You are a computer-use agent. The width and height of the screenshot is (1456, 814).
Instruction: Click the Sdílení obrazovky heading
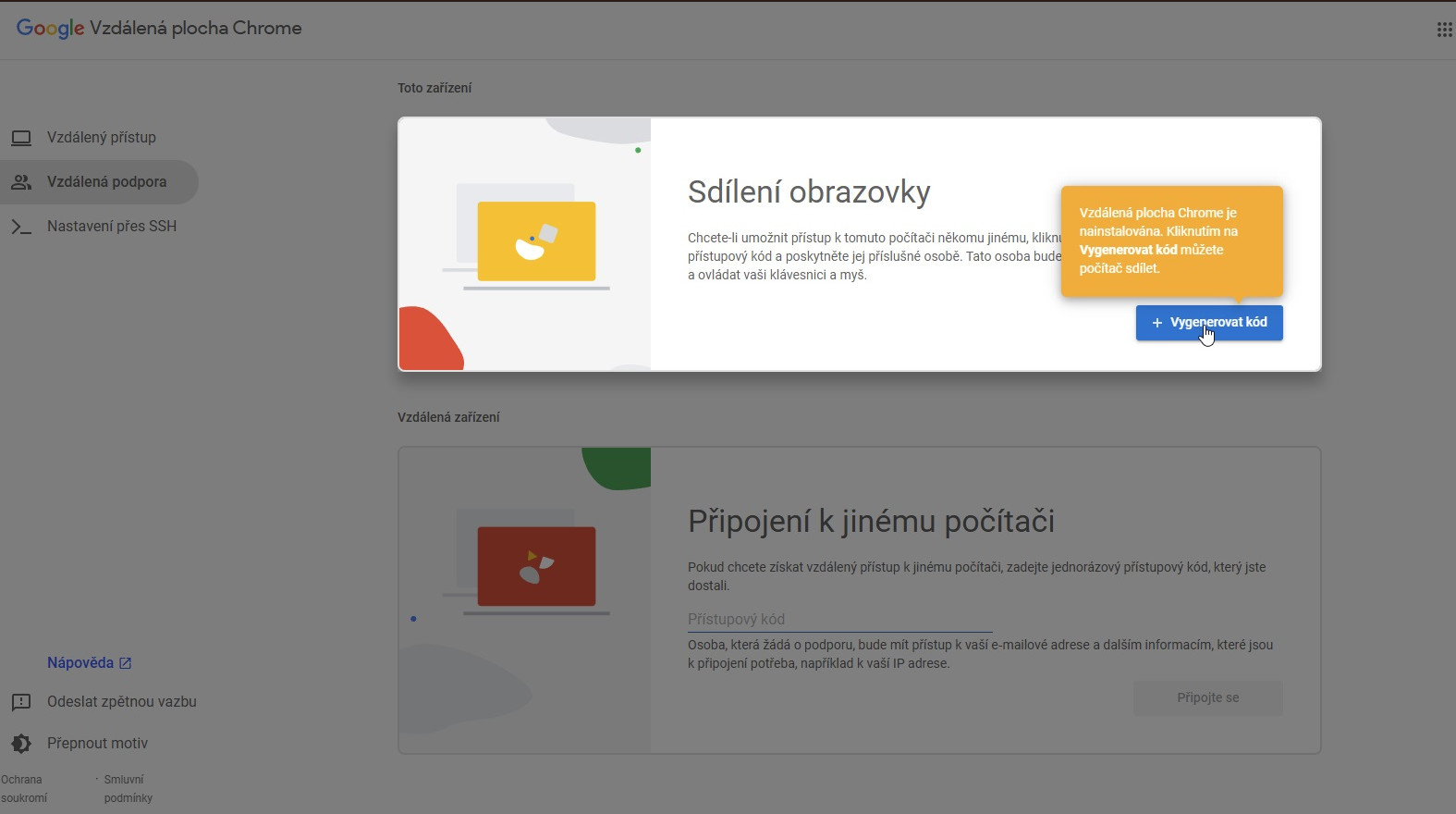tap(809, 192)
